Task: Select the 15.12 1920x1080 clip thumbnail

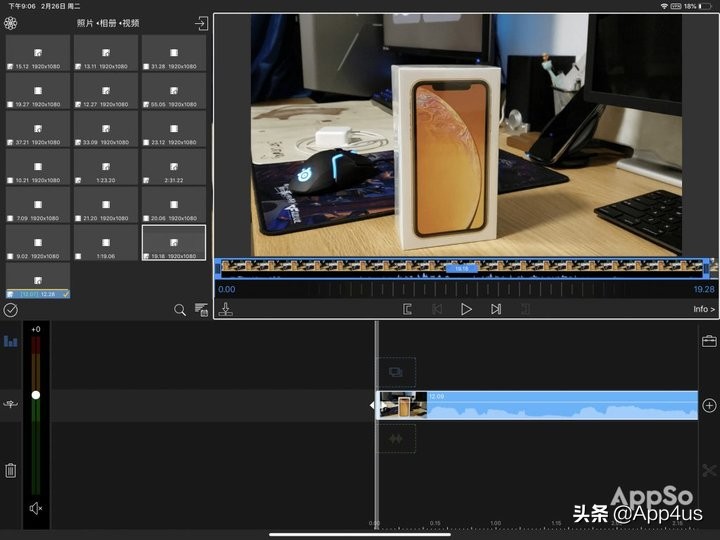Action: [x=38, y=53]
